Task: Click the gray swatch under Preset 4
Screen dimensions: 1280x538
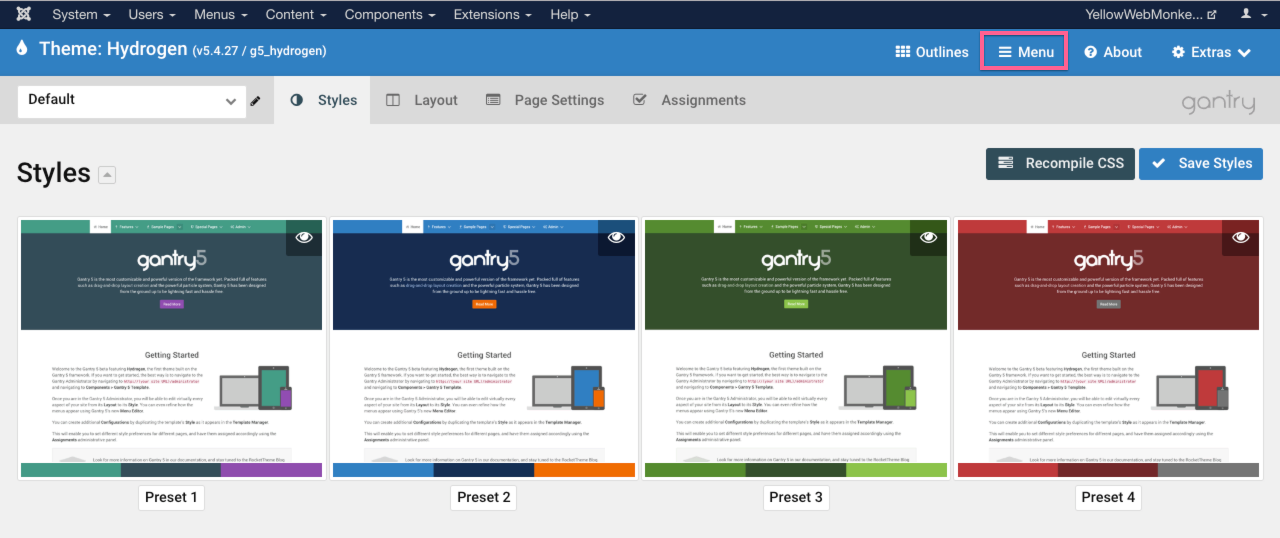Action: point(1208,470)
